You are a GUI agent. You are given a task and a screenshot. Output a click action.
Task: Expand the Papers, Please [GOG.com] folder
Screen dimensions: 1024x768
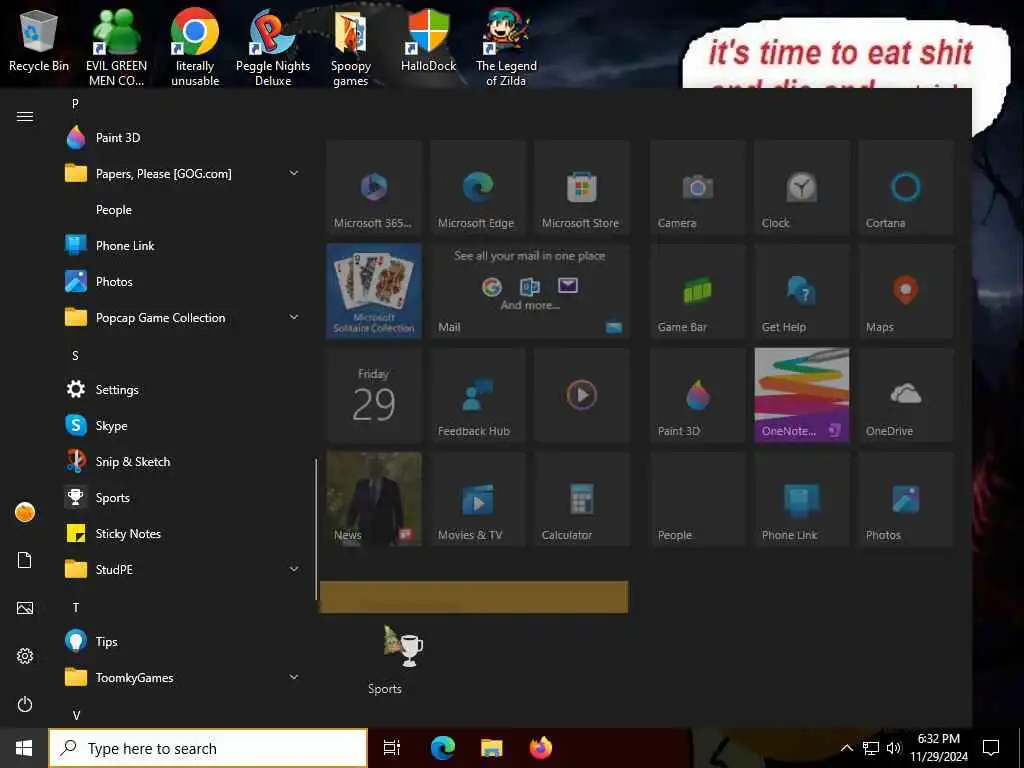point(294,173)
